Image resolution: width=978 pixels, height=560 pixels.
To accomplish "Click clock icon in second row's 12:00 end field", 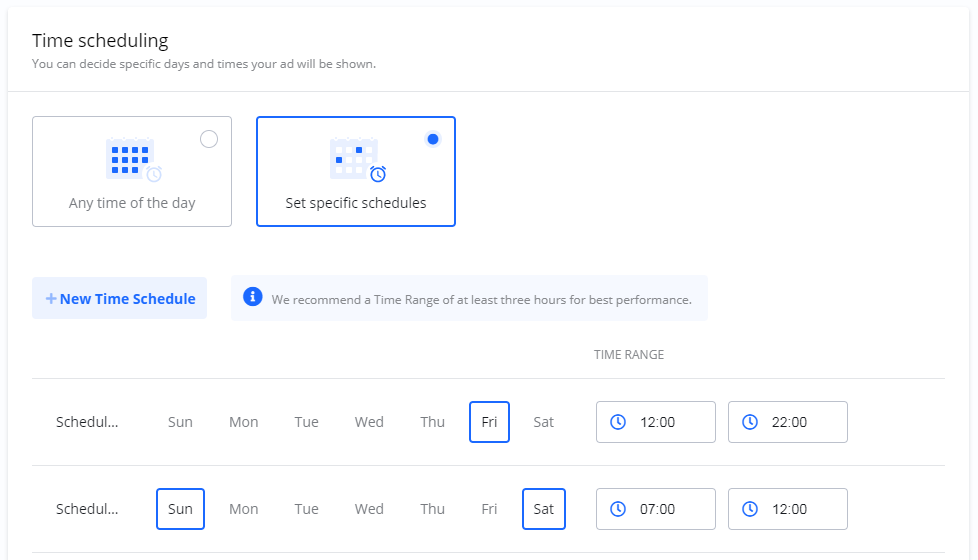I will pos(750,509).
